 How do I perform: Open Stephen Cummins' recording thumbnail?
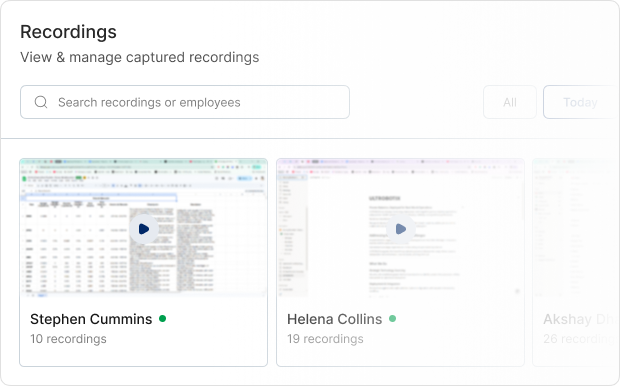[x=144, y=228]
